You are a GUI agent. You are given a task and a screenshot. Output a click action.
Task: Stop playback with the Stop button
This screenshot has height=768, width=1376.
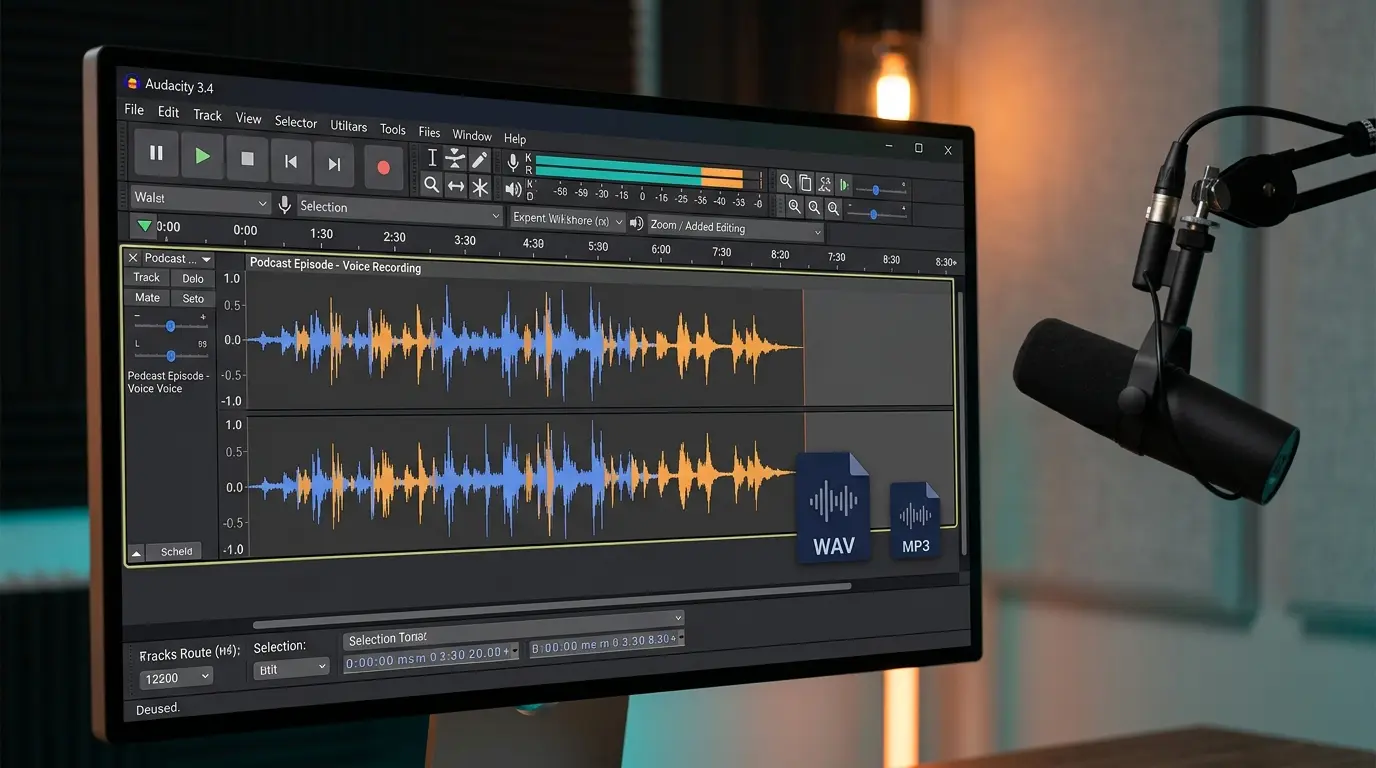(x=247, y=159)
